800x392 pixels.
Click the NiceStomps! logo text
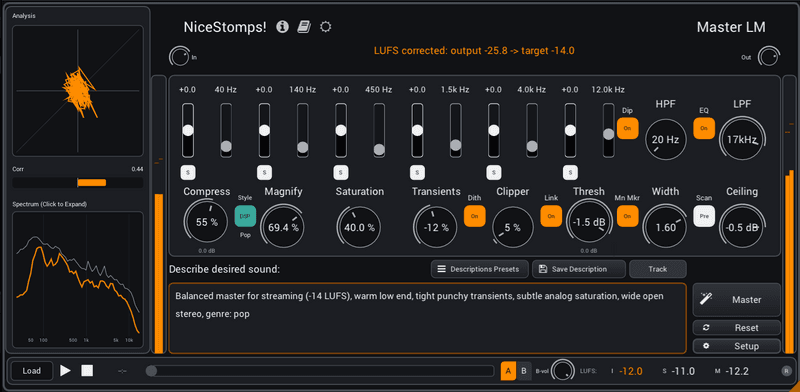[x=225, y=28]
